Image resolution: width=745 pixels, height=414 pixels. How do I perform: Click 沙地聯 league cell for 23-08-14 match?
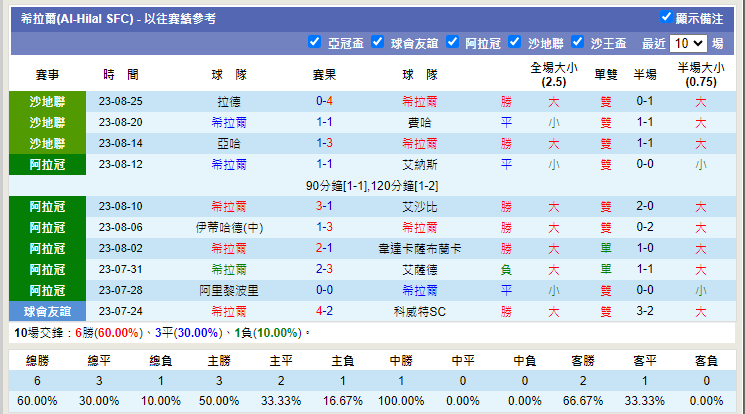click(48, 144)
